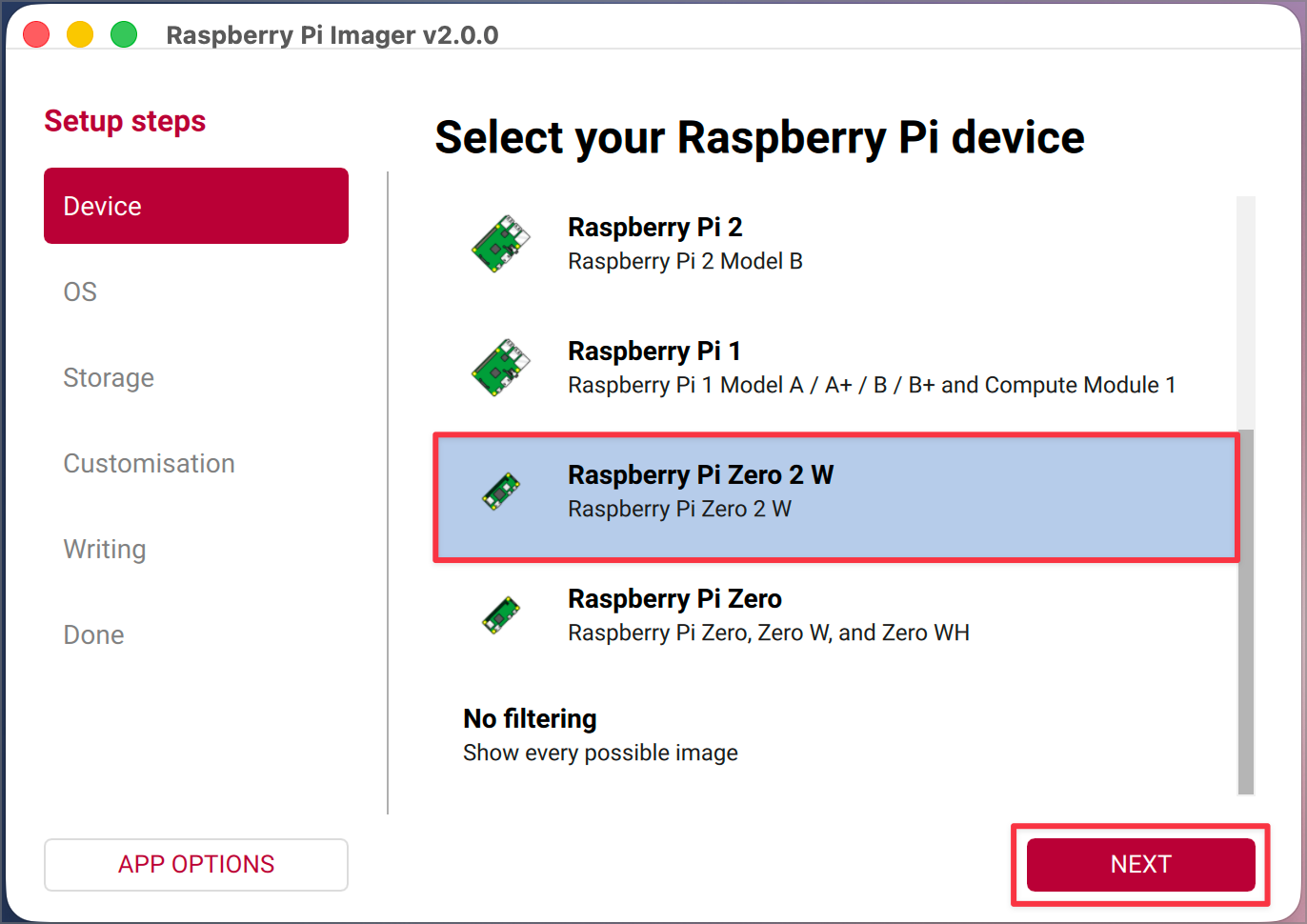Open the Device setup step
The image size is (1307, 924).
(x=195, y=206)
